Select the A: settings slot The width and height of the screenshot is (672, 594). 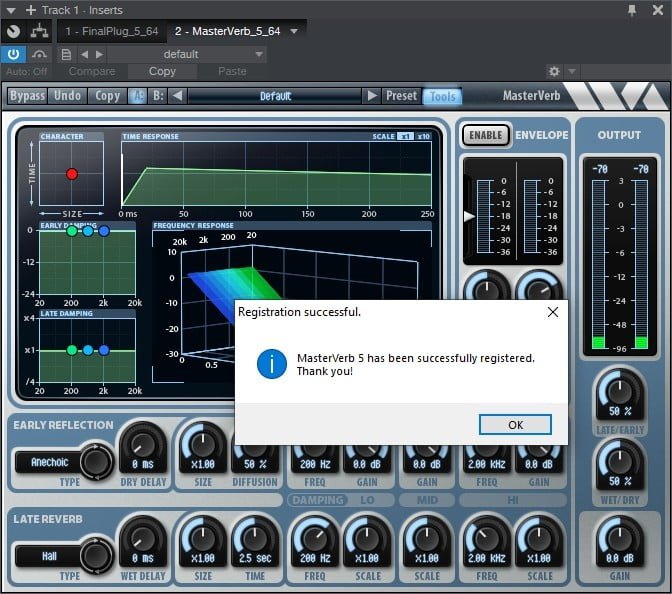137,96
